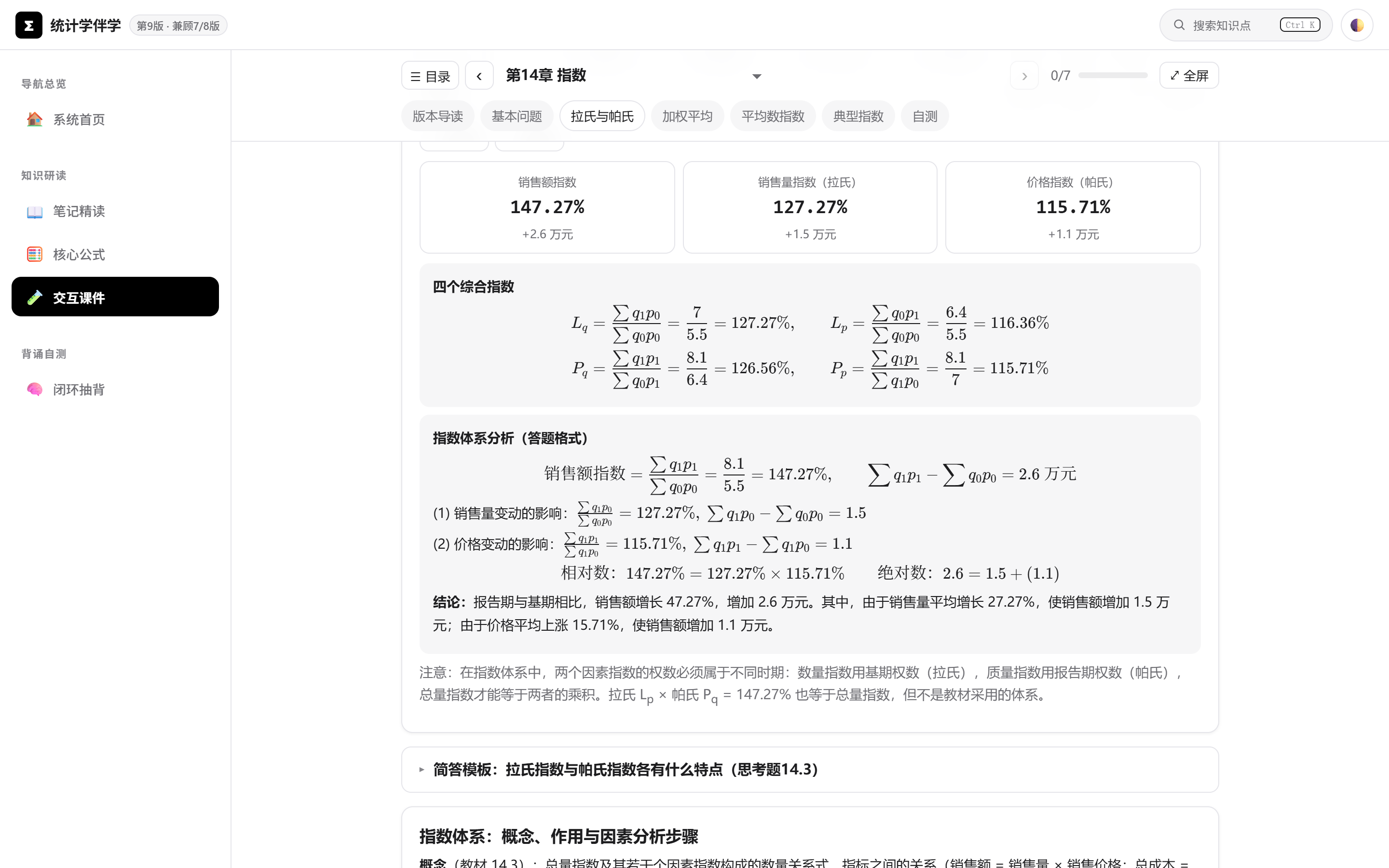
Task: Click the 价格指数（帕氏）115.71% card
Action: 1073,207
